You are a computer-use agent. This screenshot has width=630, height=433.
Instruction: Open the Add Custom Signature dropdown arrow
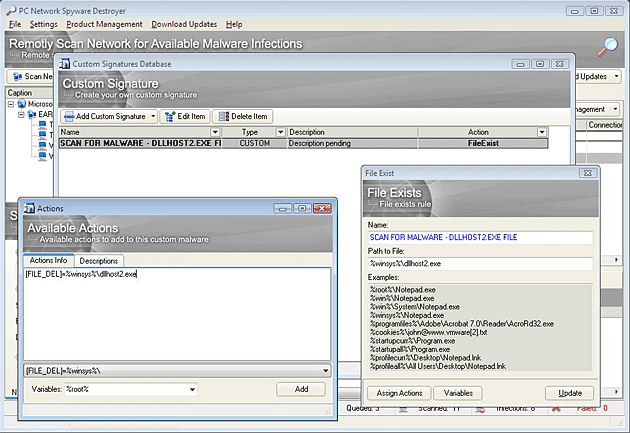[153, 117]
